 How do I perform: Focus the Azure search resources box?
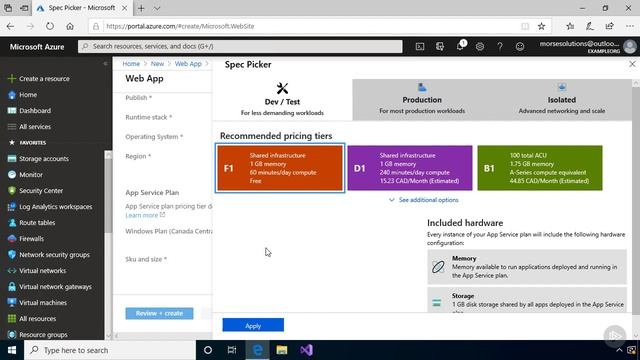(240, 47)
